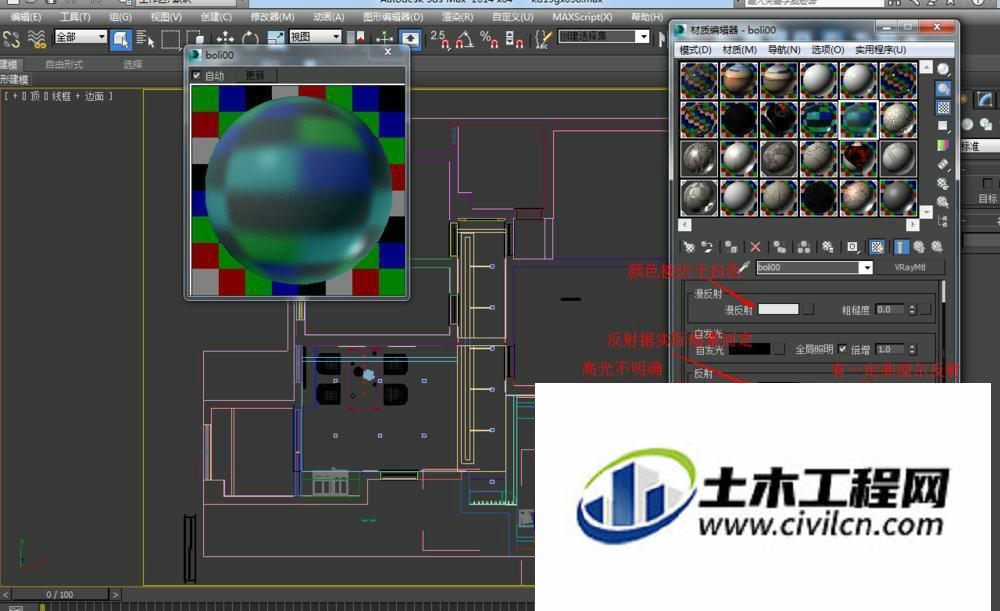Toggle the Angle Snap button
1000x611 pixels.
[464, 40]
